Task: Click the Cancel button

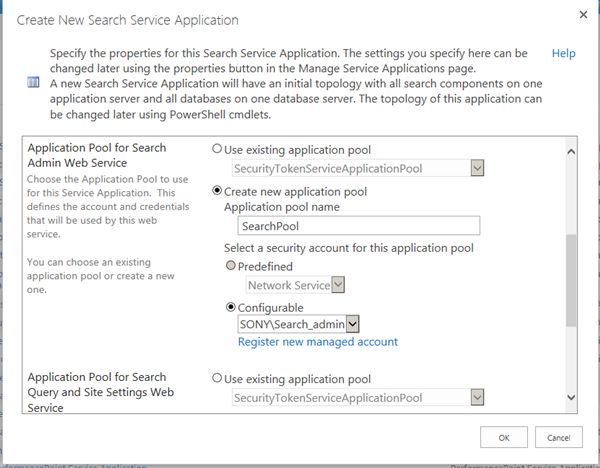Action: click(559, 437)
